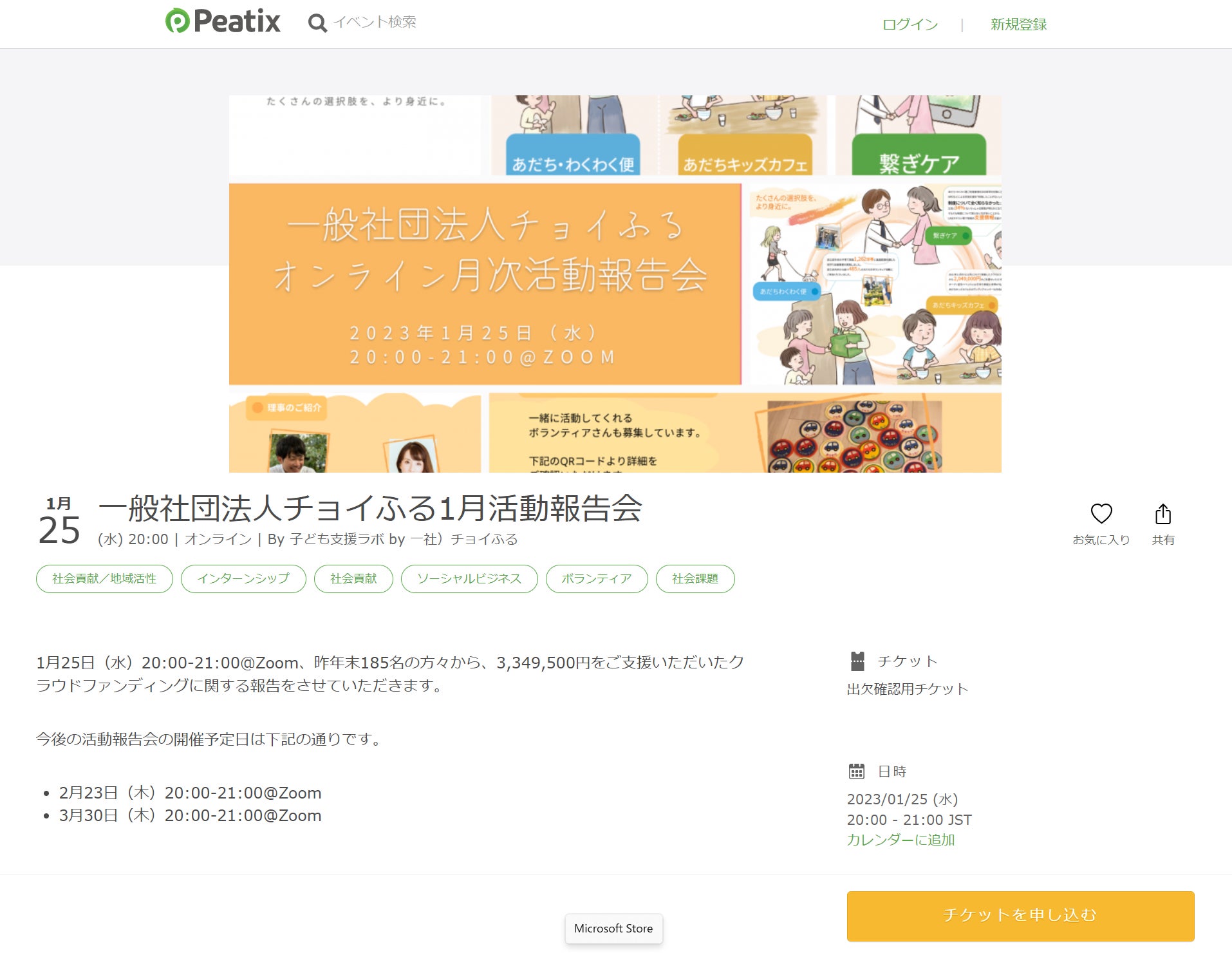
Task: Click the heart お気に入り icon
Action: click(x=1101, y=513)
